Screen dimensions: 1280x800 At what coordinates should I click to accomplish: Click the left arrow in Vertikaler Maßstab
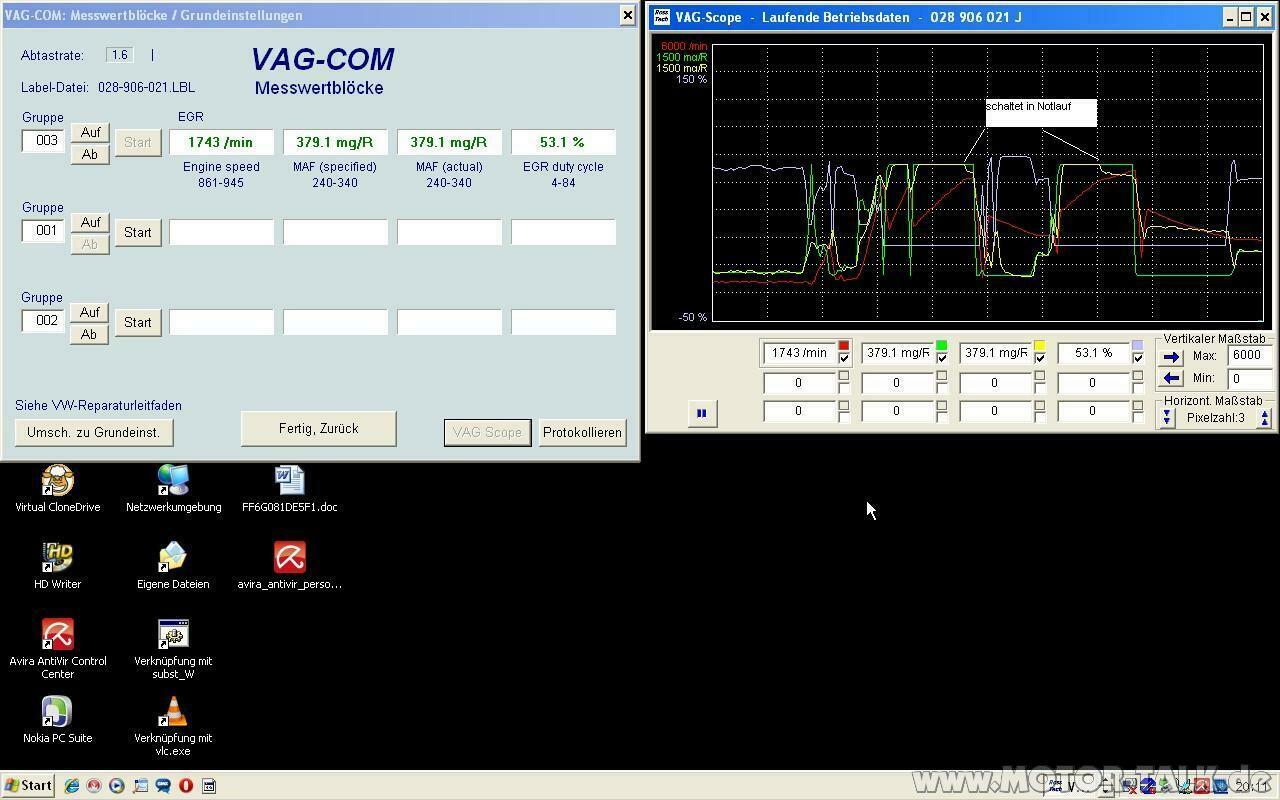1172,379
